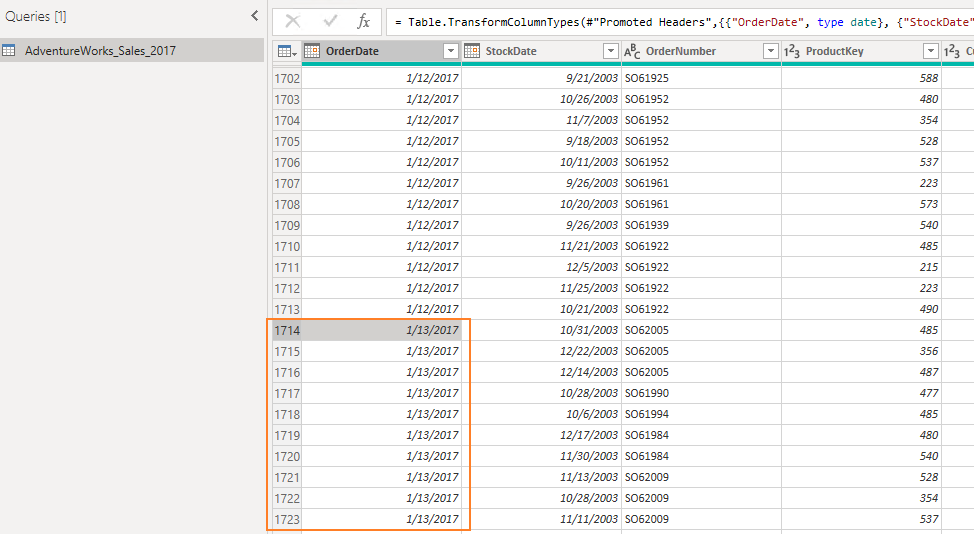
Task: Select row number 1702
Action: tap(287, 78)
